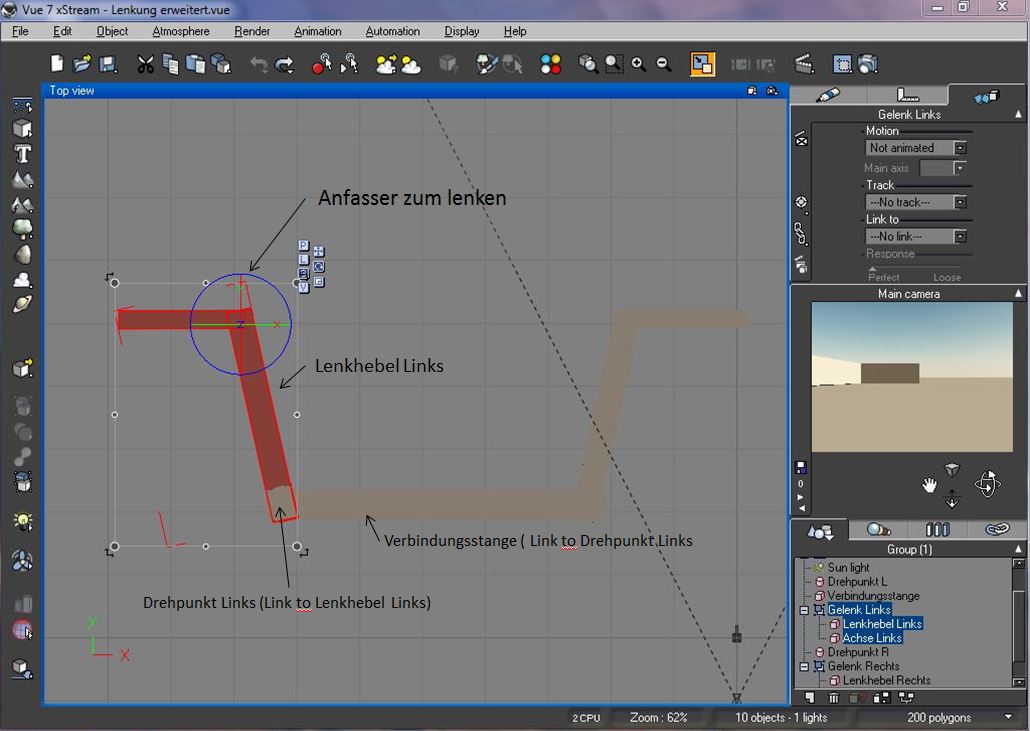Collapse the Gelenk Rechts tree group
This screenshot has width=1030, height=731.
(804, 666)
